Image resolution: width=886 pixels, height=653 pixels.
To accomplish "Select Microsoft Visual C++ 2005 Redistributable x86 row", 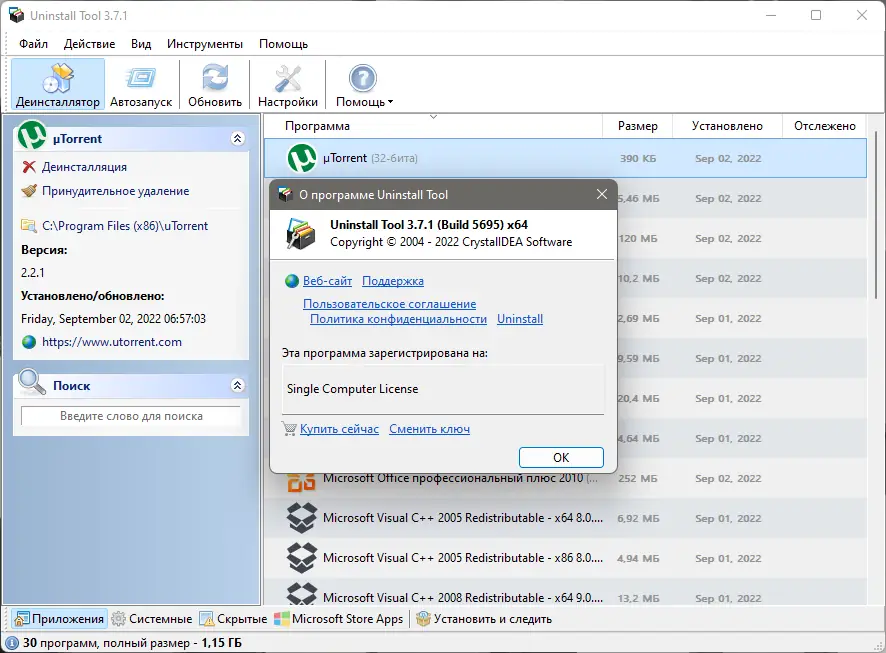I will [565, 558].
